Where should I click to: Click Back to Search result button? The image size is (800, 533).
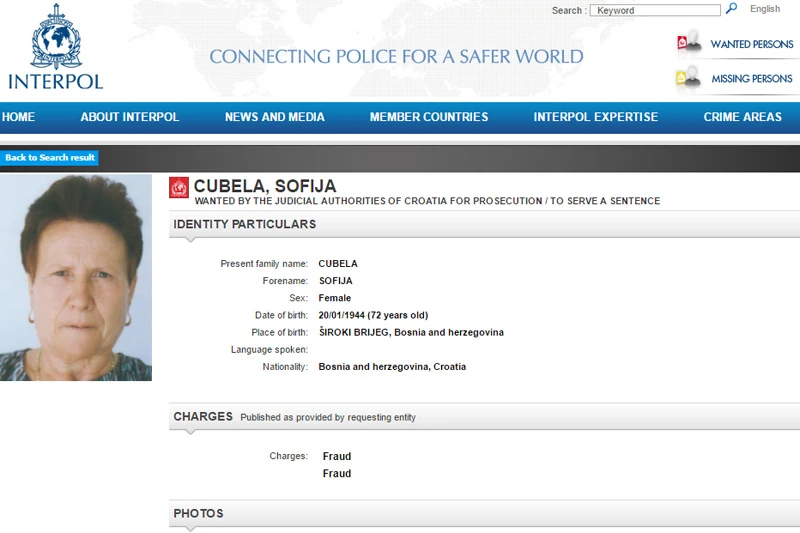(49, 158)
